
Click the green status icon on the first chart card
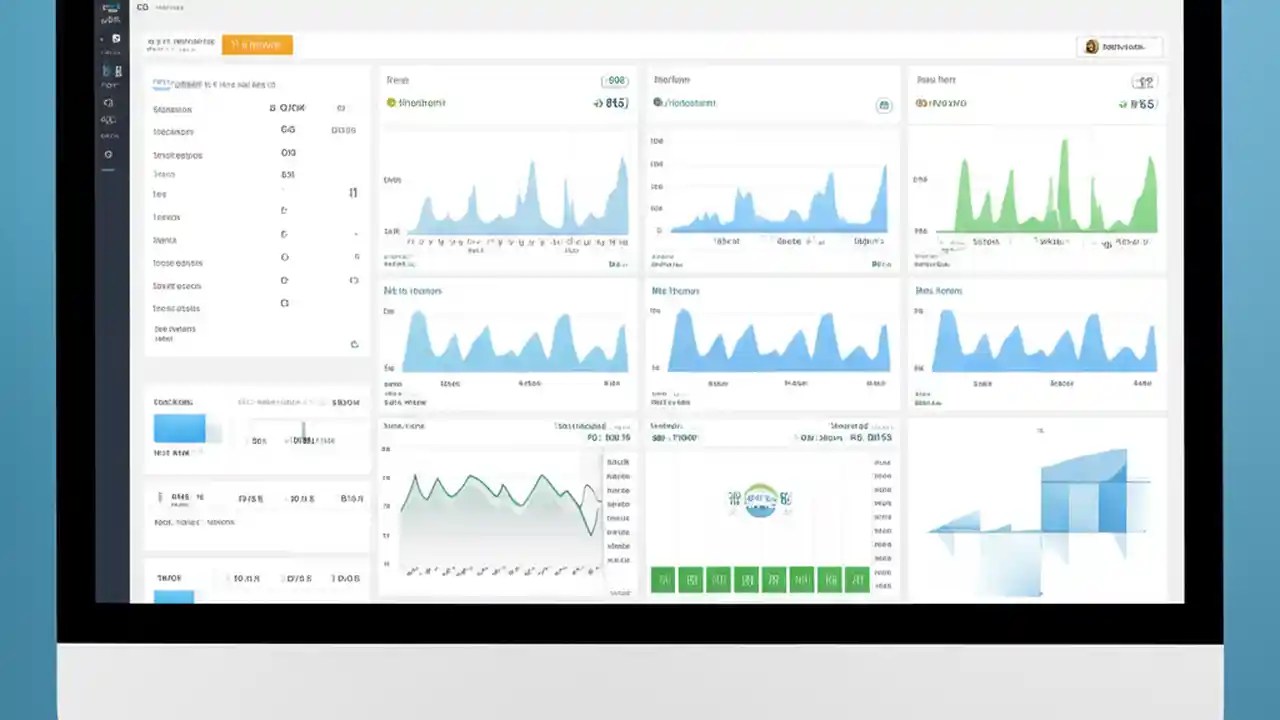(391, 102)
